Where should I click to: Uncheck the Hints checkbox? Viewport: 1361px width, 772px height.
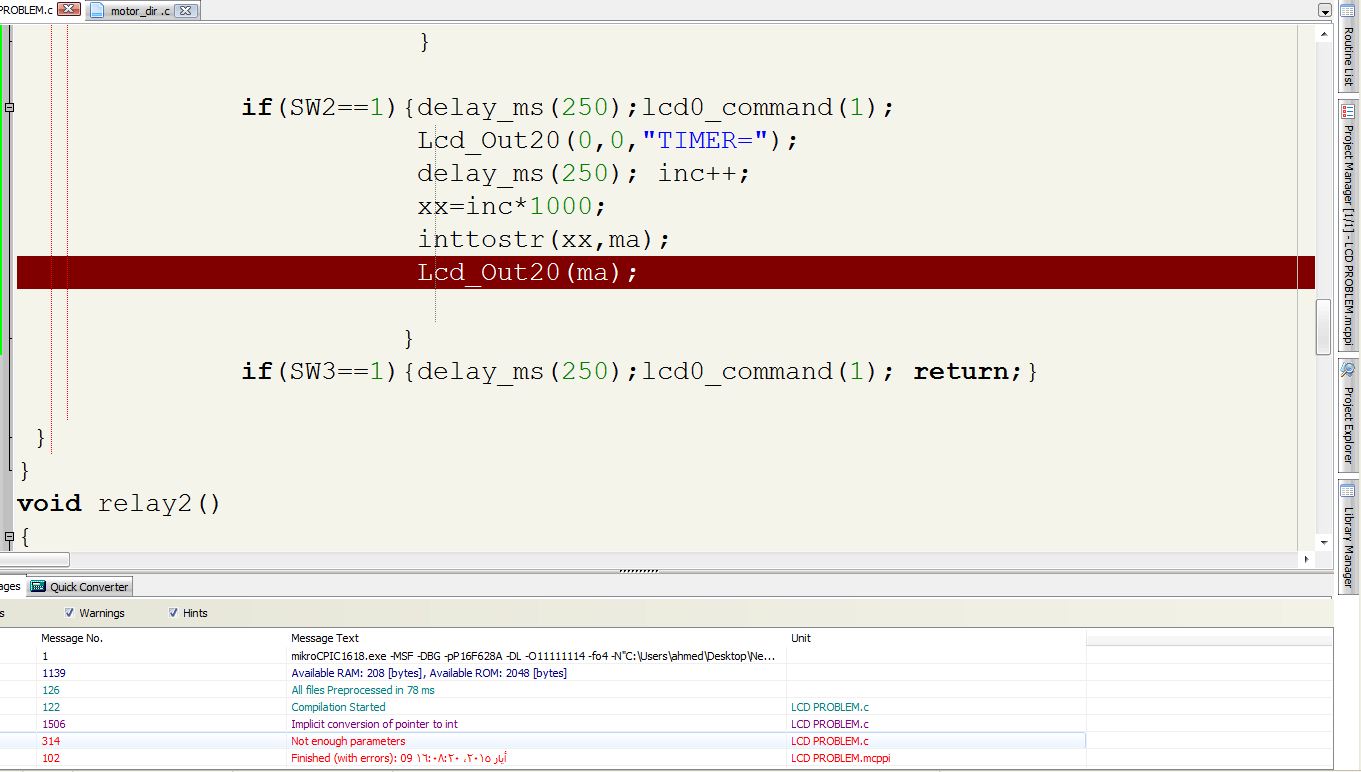[x=173, y=613]
